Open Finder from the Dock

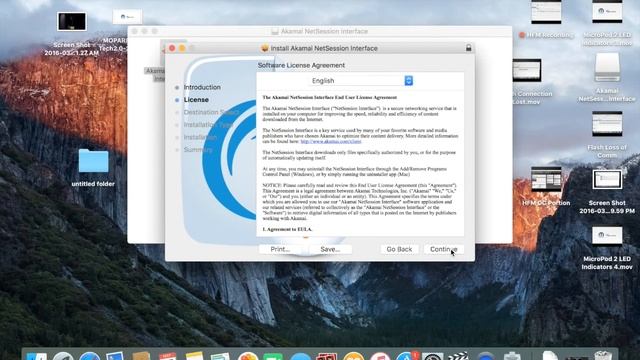point(37,356)
